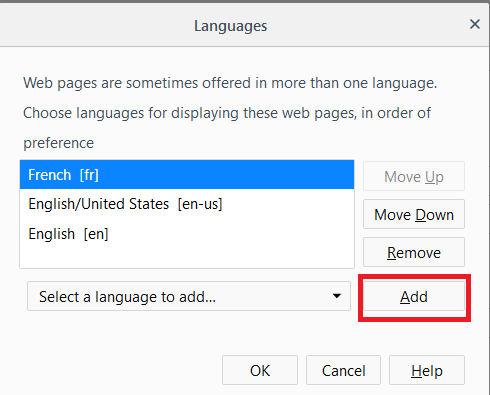Viewport: 490px width, 395px height.
Task: Click the word preference in the description
Action: click(x=59, y=143)
